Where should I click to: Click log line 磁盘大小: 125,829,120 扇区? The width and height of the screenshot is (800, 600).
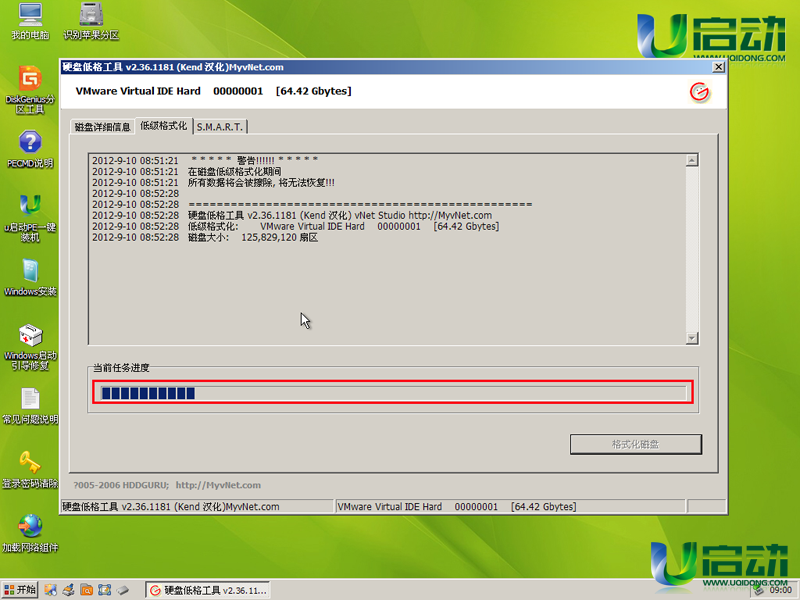coord(205,237)
